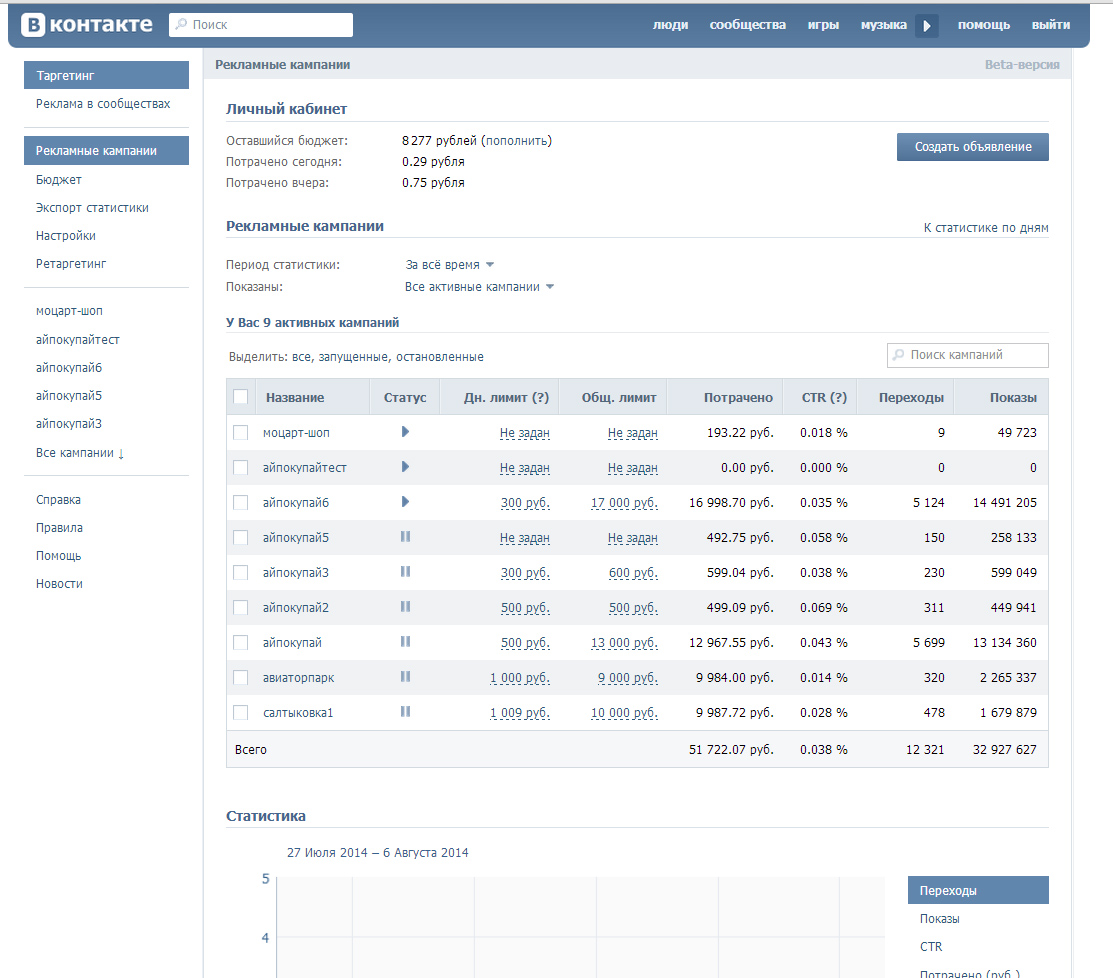Open the 'За всё время' period dropdown
Viewport: 1113px width, 978px height.
(449, 265)
